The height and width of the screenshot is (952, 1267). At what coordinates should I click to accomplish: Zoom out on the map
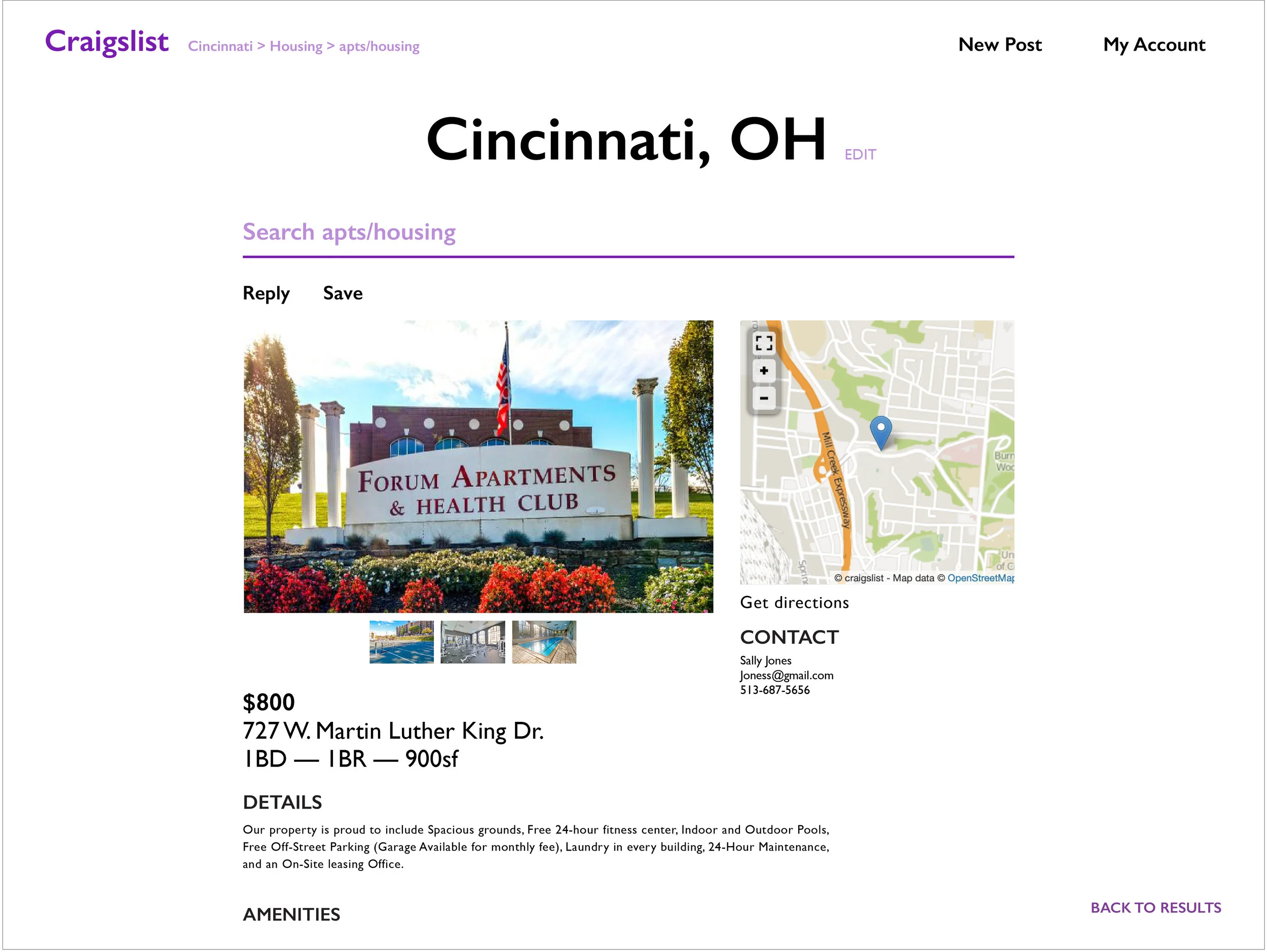pyautogui.click(x=764, y=398)
